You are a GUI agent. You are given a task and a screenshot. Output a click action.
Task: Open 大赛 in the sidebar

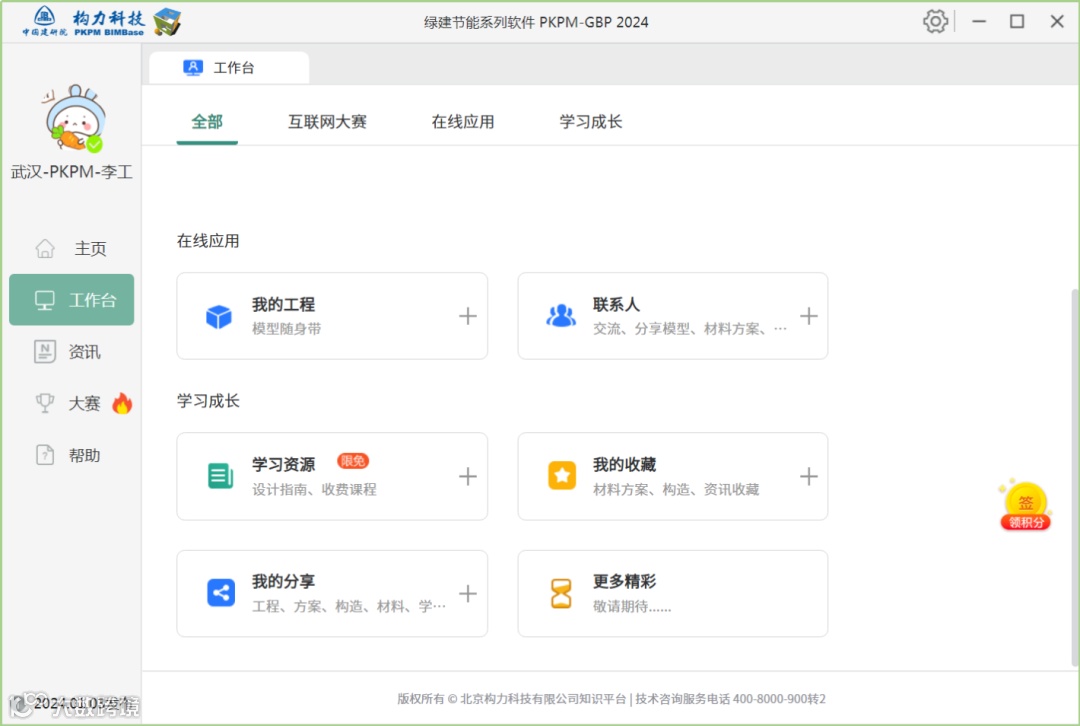(x=70, y=404)
